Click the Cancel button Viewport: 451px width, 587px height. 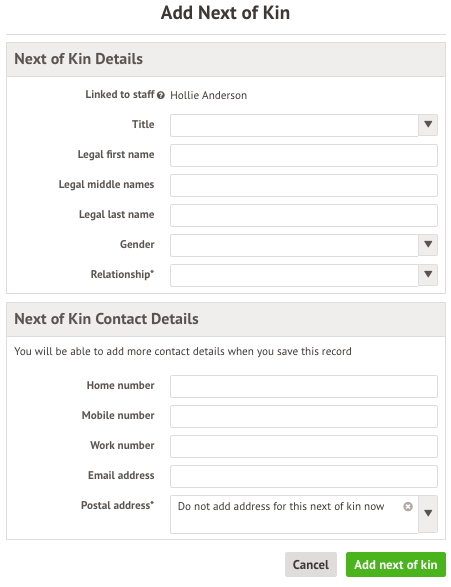(x=311, y=565)
